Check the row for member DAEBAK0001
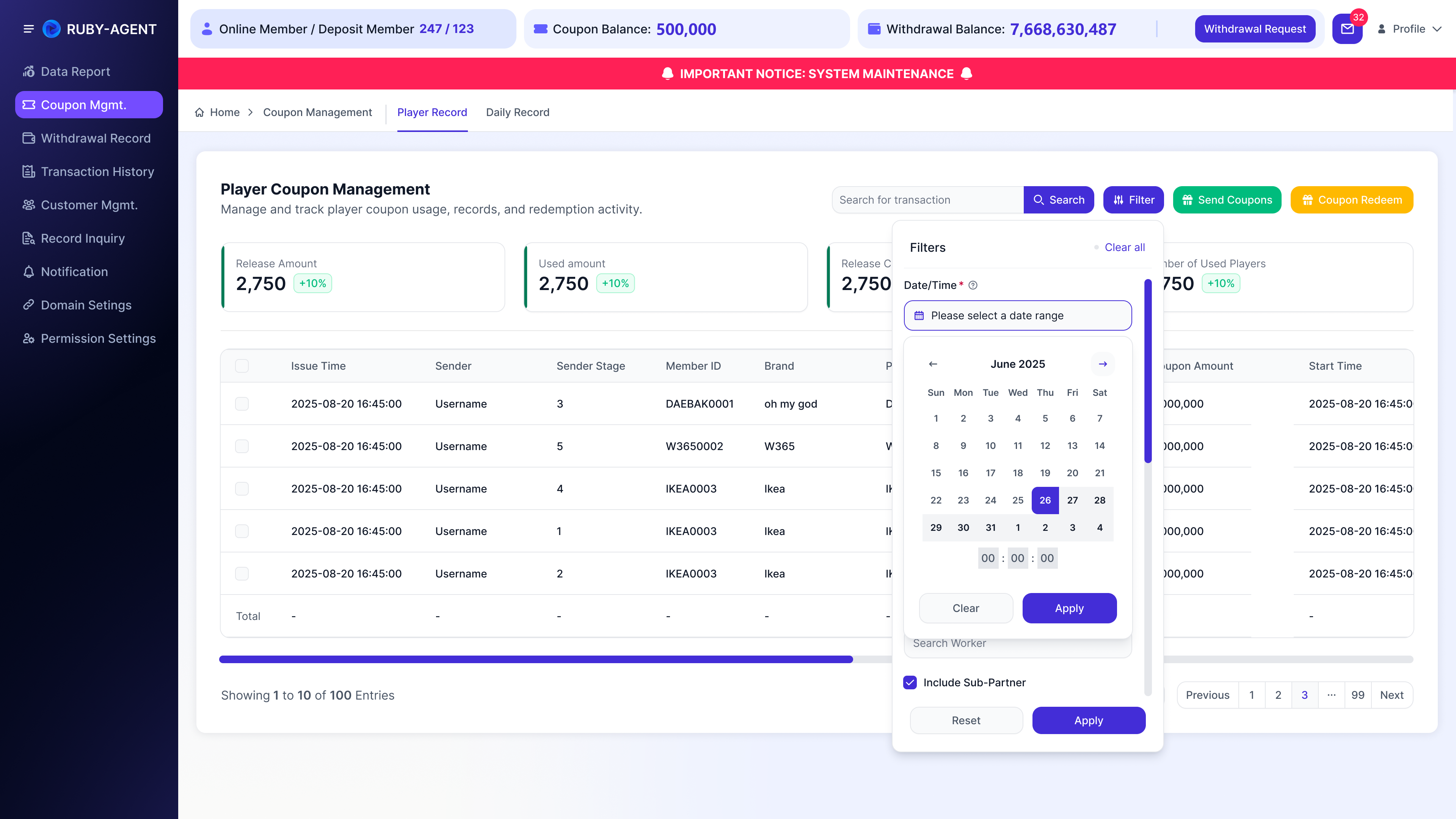 pos(242,403)
